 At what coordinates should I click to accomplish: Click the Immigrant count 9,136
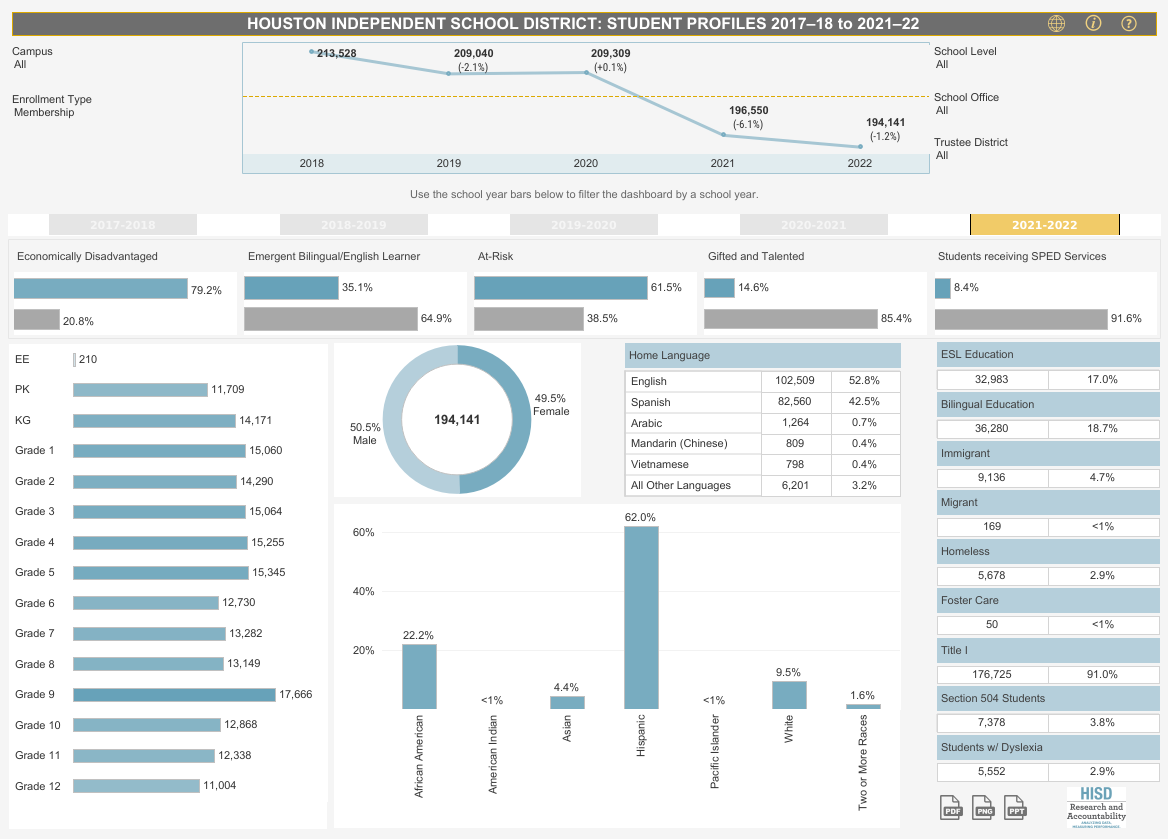[991, 478]
